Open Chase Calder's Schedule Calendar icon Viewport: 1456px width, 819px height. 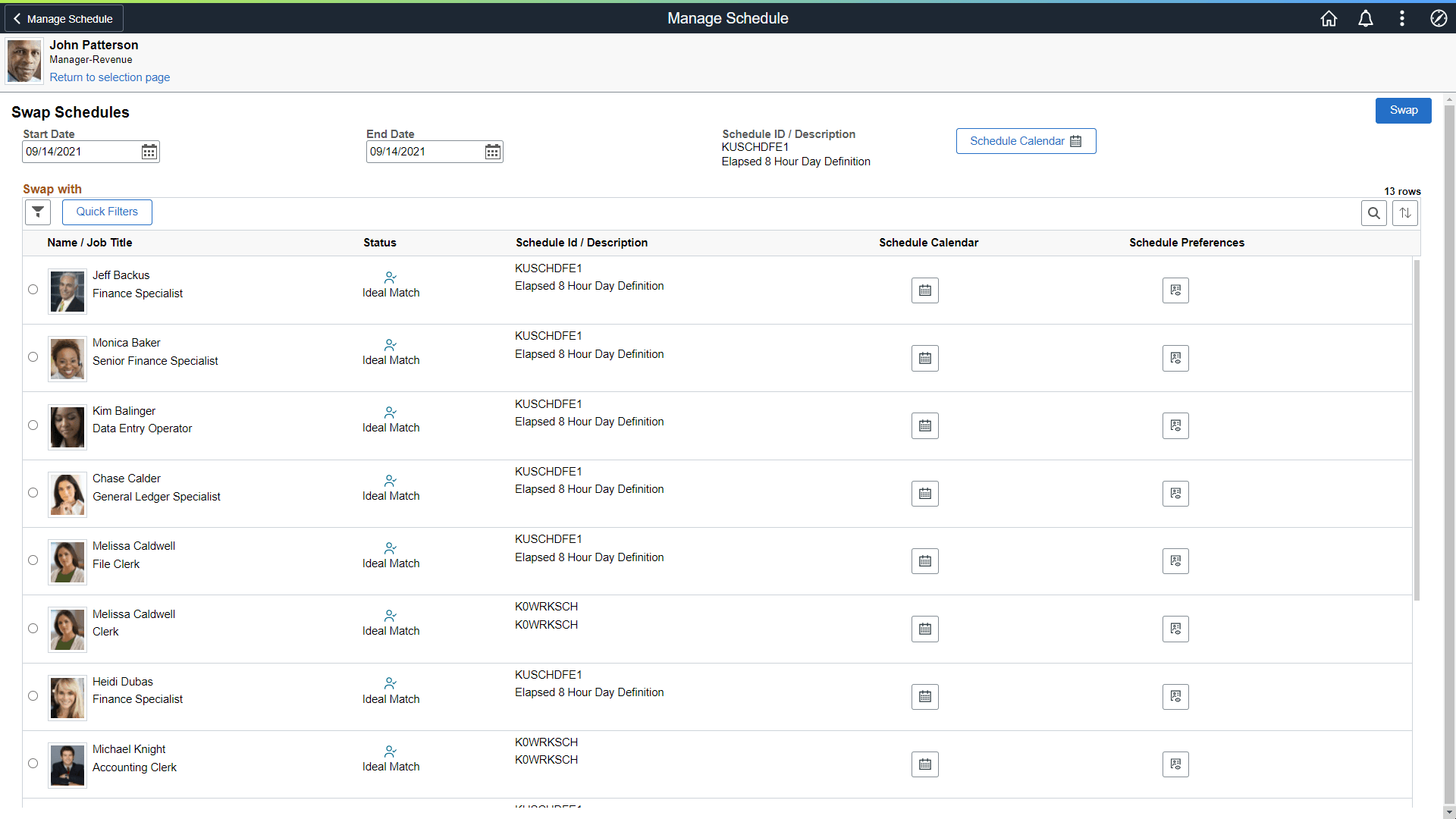924,493
